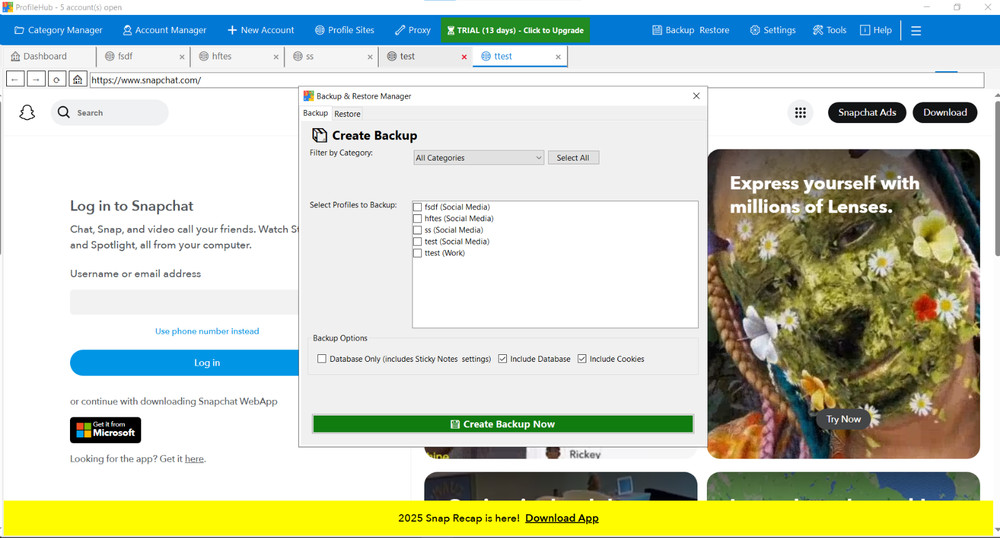
Task: Click the TRIAL upgrade button
Action: pyautogui.click(x=515, y=30)
